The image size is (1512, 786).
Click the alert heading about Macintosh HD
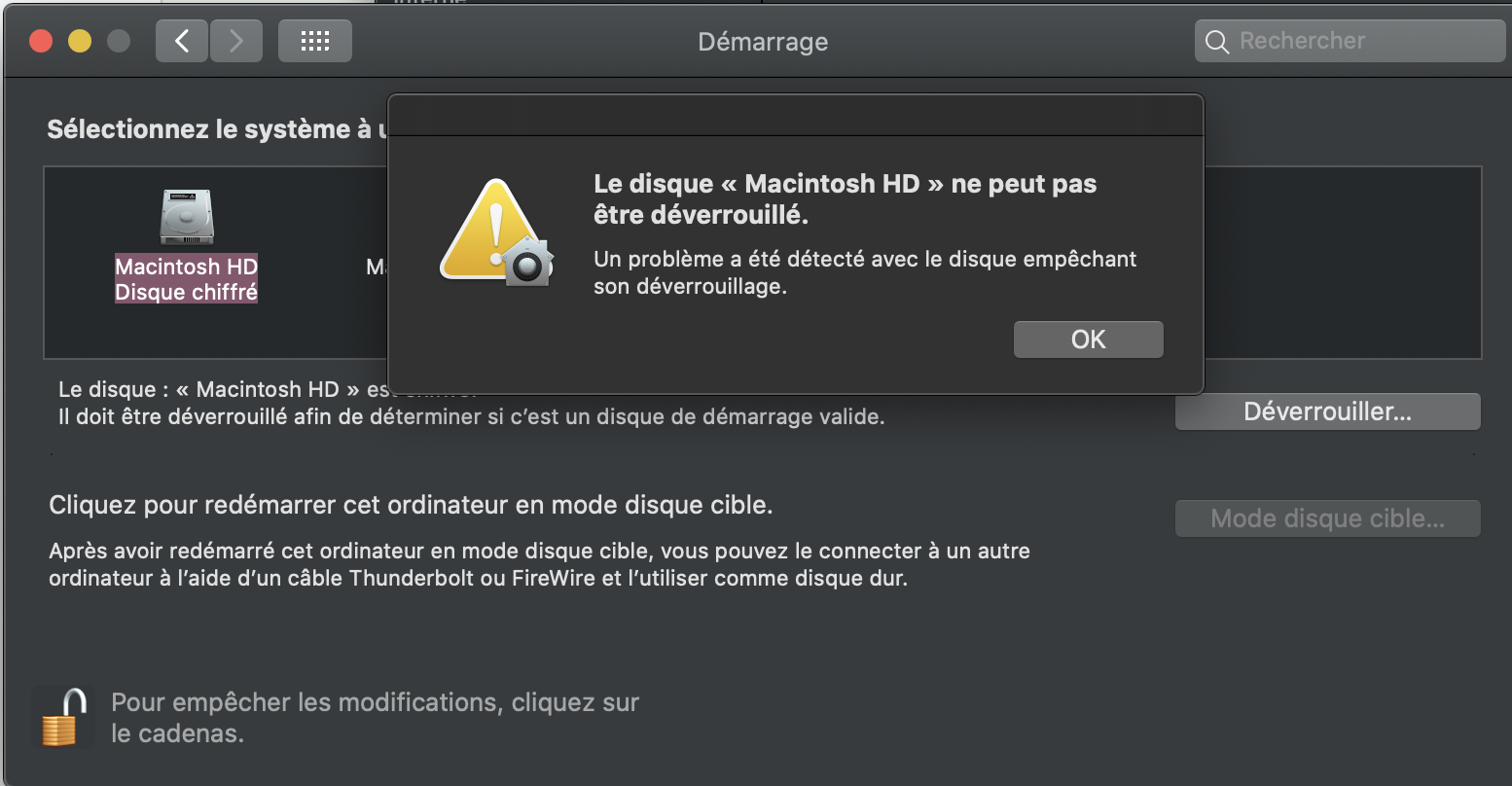(x=845, y=198)
